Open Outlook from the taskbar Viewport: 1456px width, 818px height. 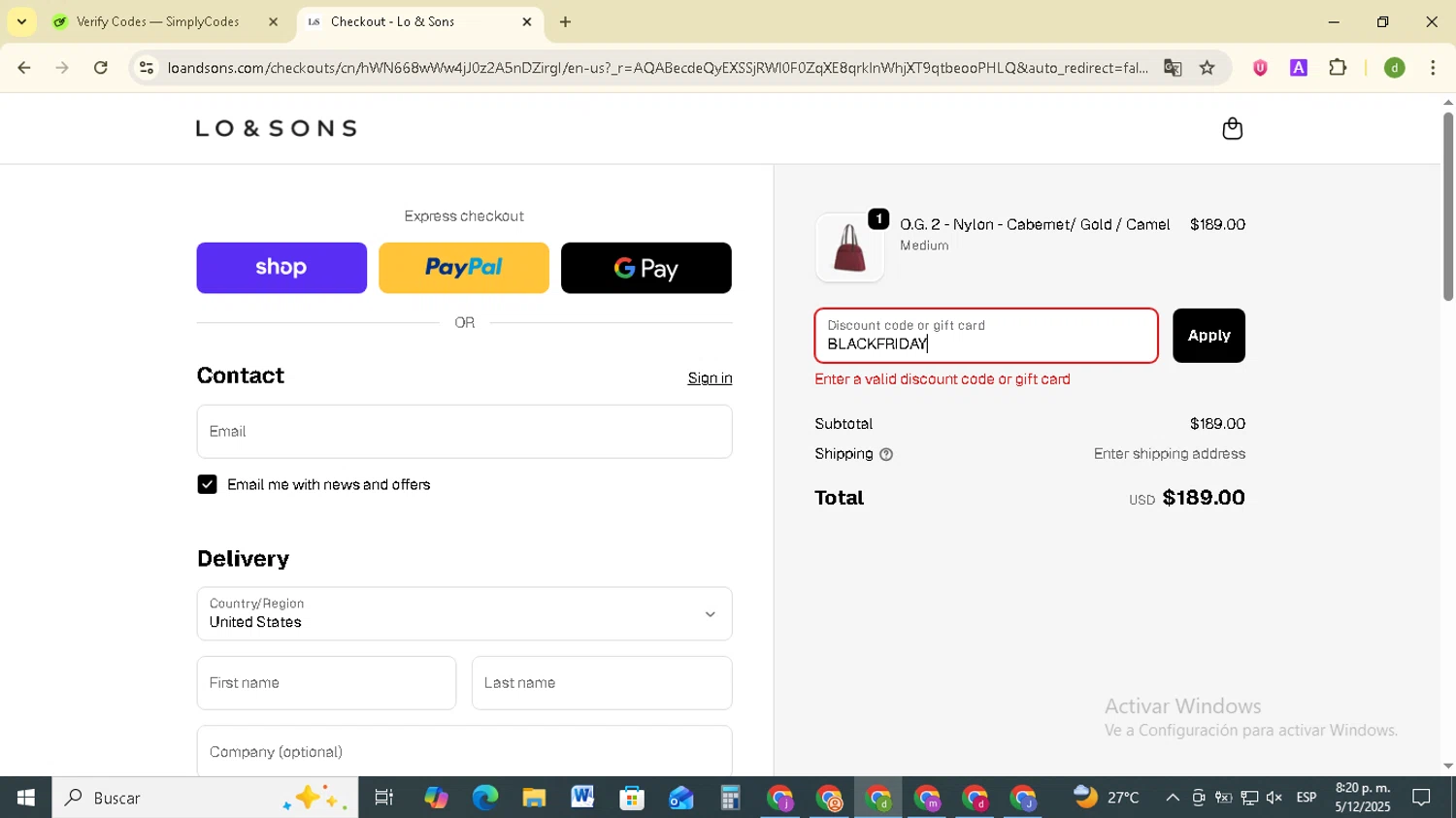pyautogui.click(x=680, y=798)
